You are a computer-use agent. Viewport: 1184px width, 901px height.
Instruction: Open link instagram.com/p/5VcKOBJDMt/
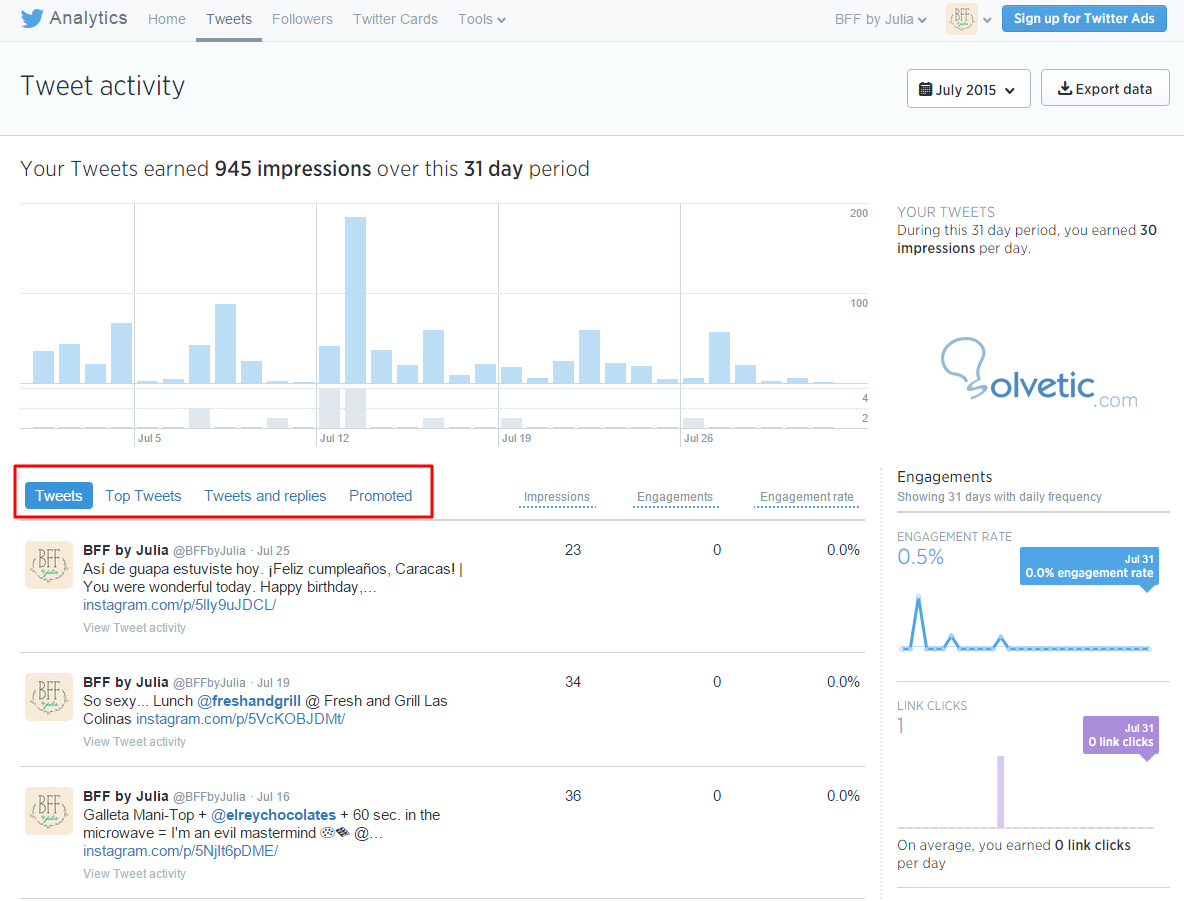[x=240, y=719]
